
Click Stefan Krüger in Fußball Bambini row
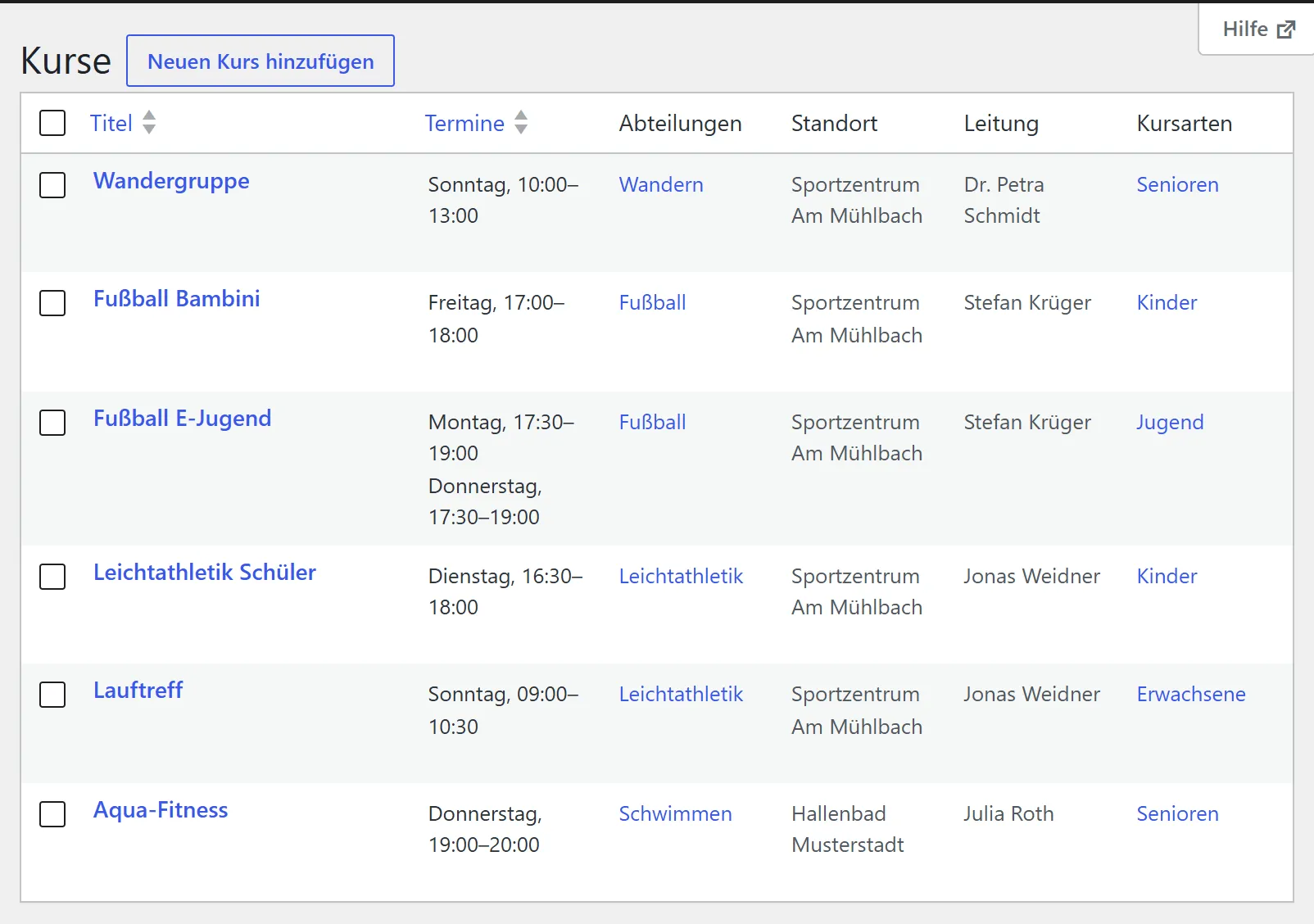pyautogui.click(x=1027, y=303)
